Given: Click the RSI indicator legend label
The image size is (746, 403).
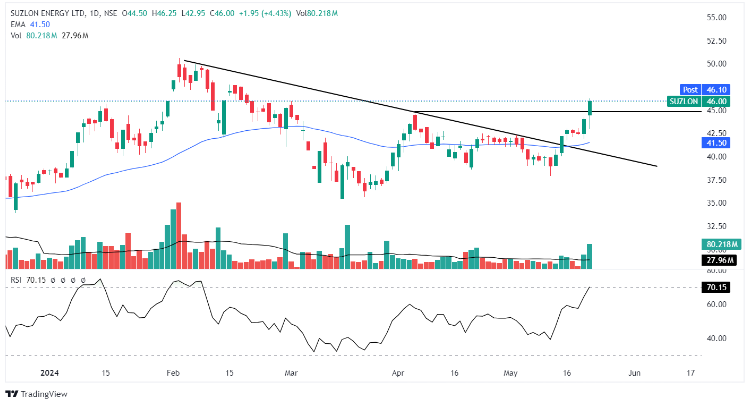Looking at the screenshot, I should pyautogui.click(x=14, y=281).
